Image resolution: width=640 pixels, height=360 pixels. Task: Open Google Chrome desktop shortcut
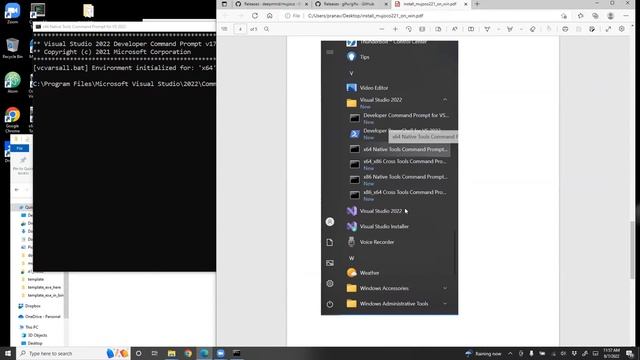click(x=12, y=120)
